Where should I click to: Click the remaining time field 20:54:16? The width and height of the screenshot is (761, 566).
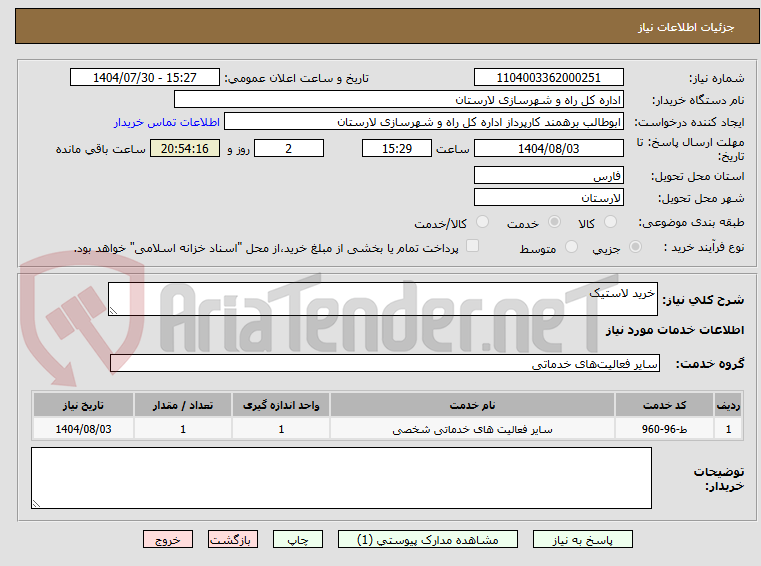point(185,148)
